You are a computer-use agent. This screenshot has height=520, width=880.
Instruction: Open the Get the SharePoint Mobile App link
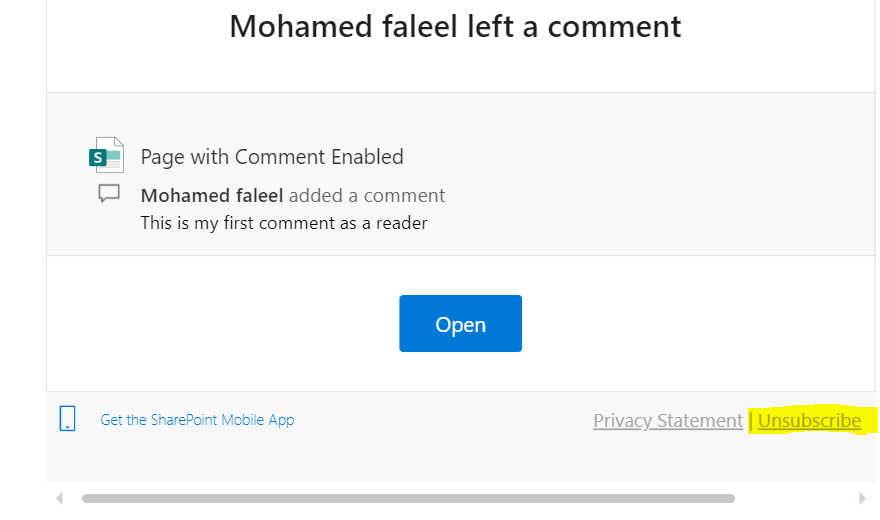point(197,420)
